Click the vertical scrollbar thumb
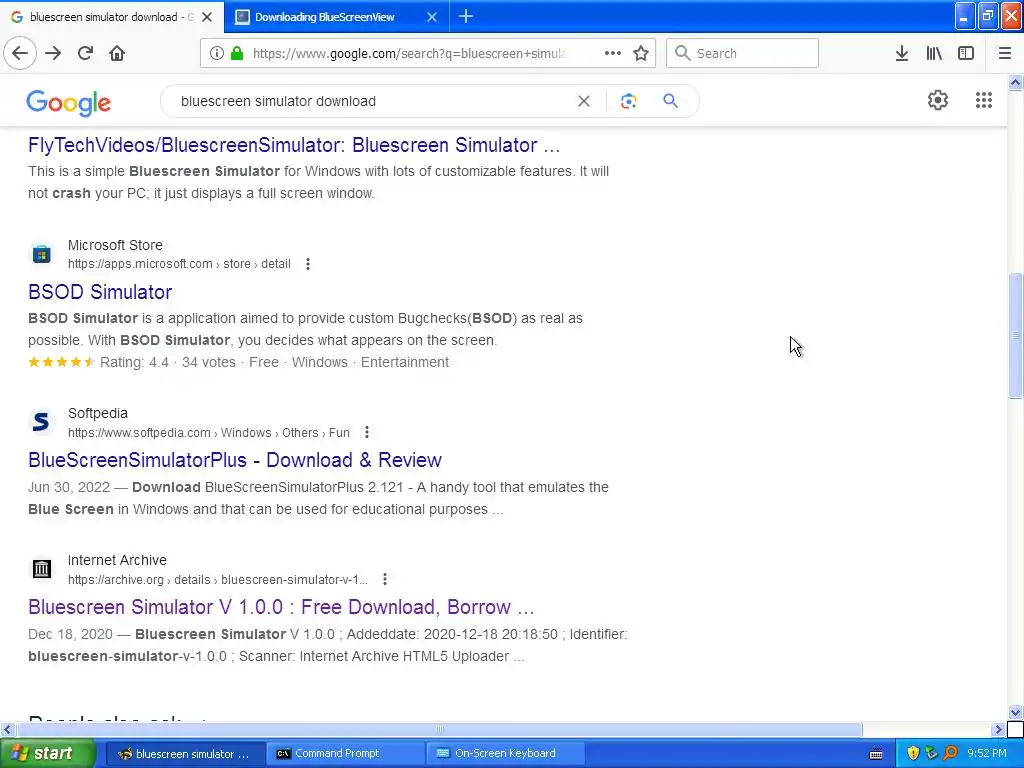Screen dimensions: 1024x768 (x=1016, y=335)
